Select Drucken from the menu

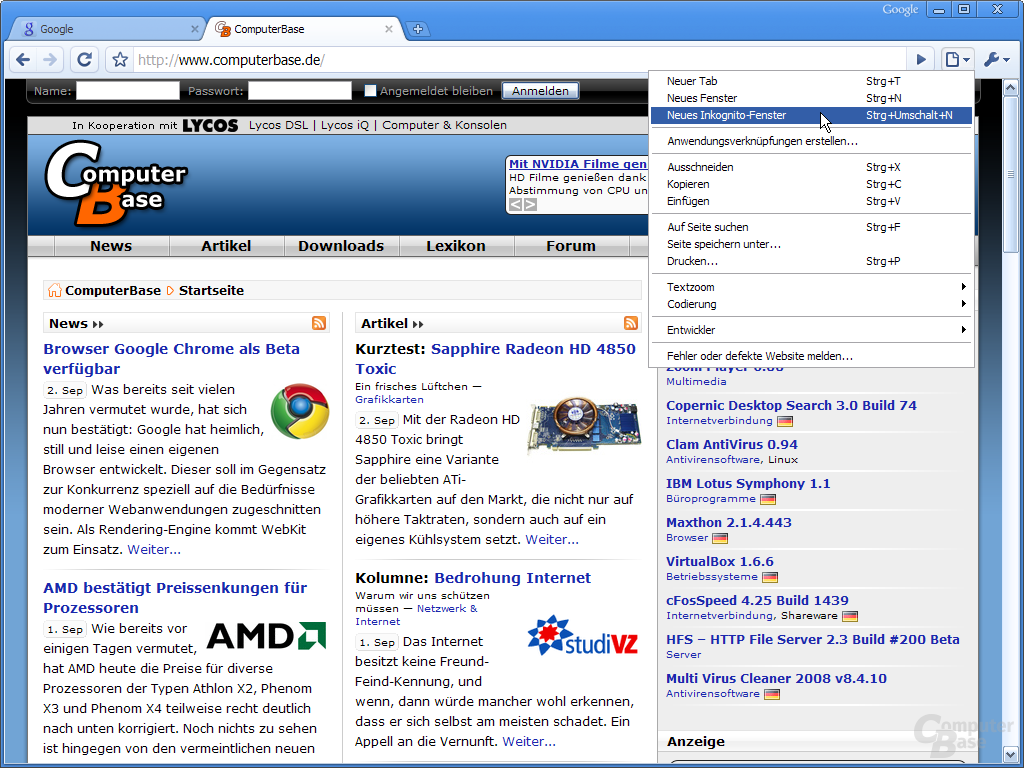coord(811,261)
